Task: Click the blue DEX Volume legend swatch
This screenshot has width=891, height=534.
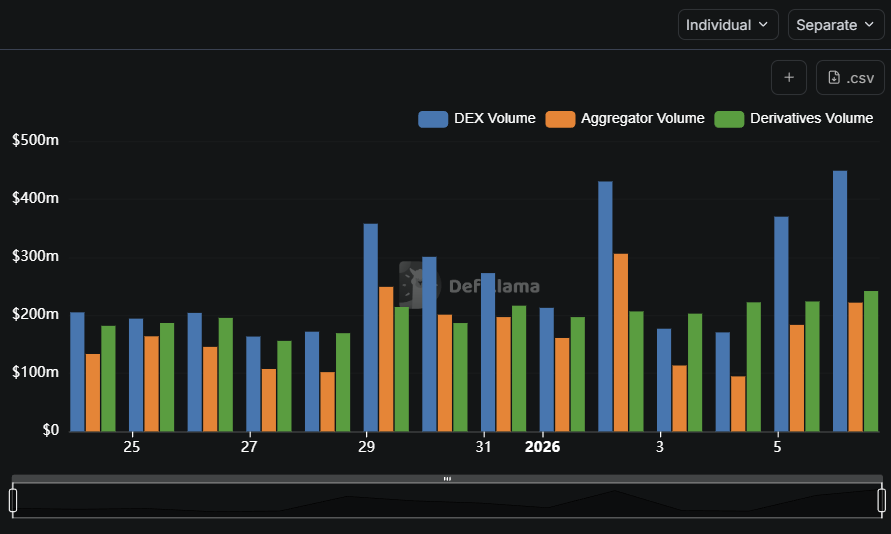Action: click(433, 119)
